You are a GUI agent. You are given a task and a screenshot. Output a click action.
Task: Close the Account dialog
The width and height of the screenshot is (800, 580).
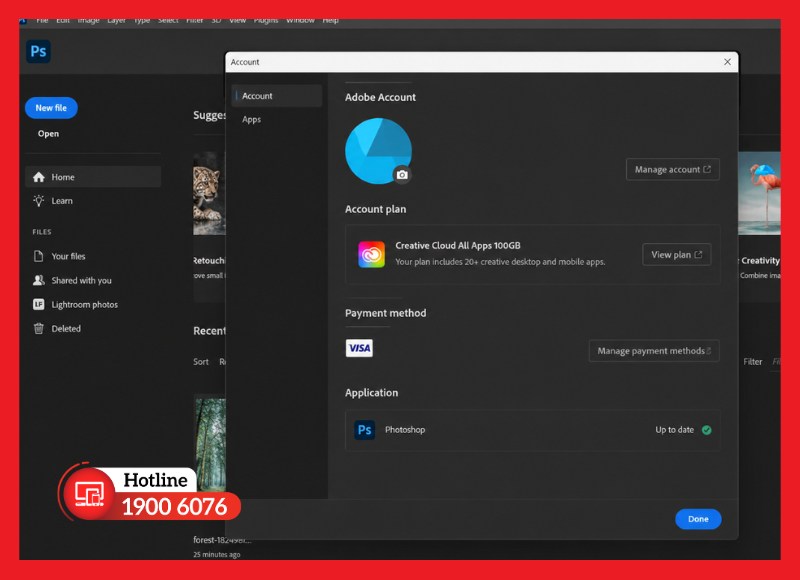point(727,62)
